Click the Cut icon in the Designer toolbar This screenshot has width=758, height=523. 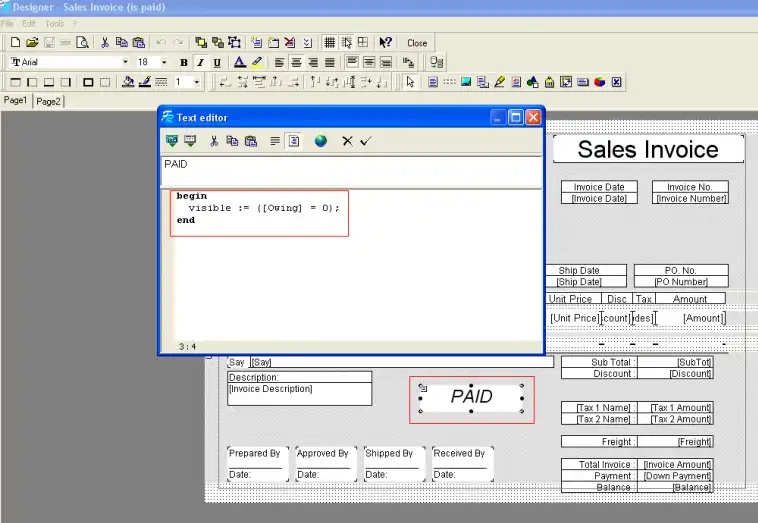click(x=104, y=43)
